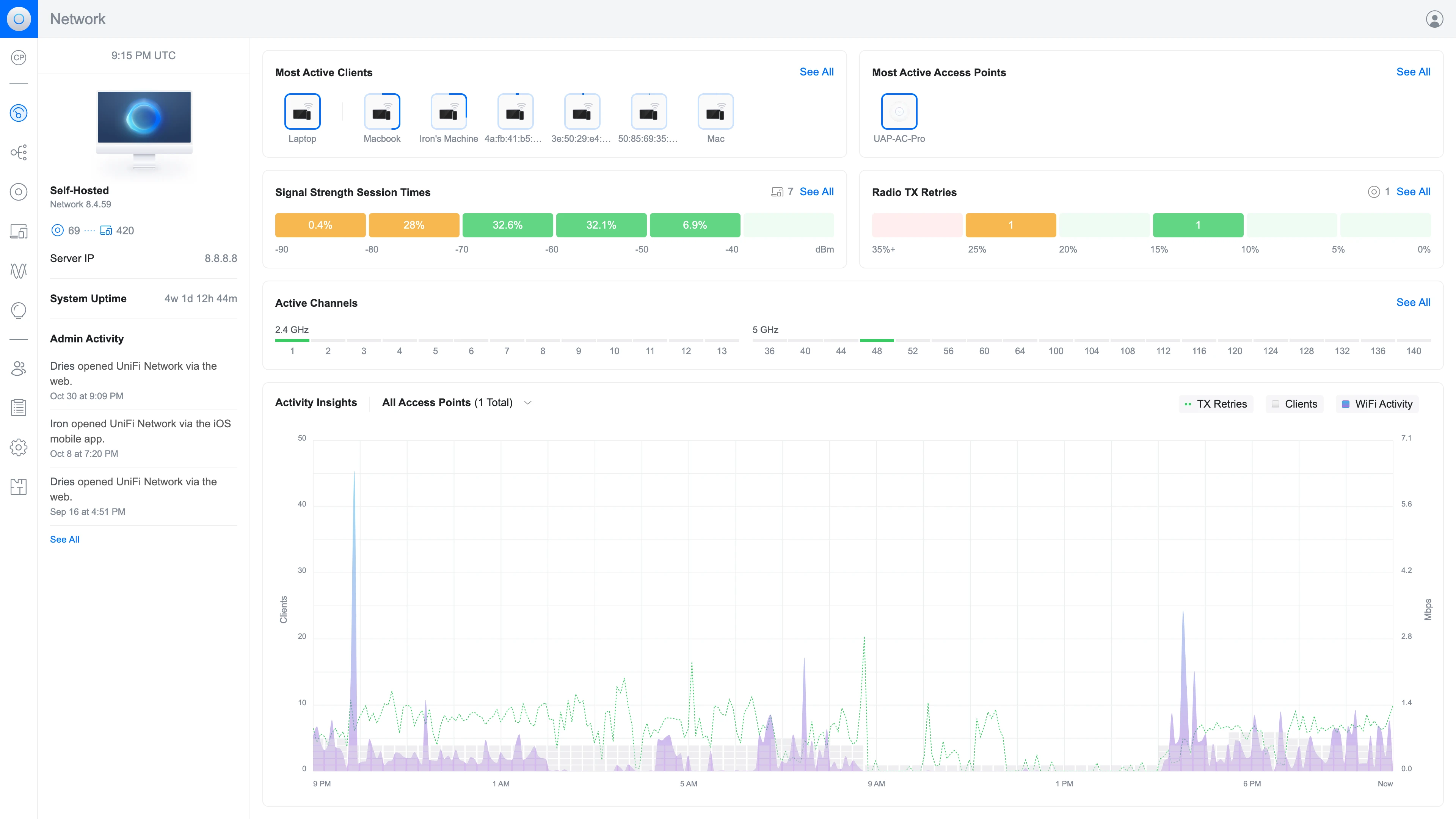
Task: Toggle the WiFi Activity chart legend
Action: pos(1377,403)
